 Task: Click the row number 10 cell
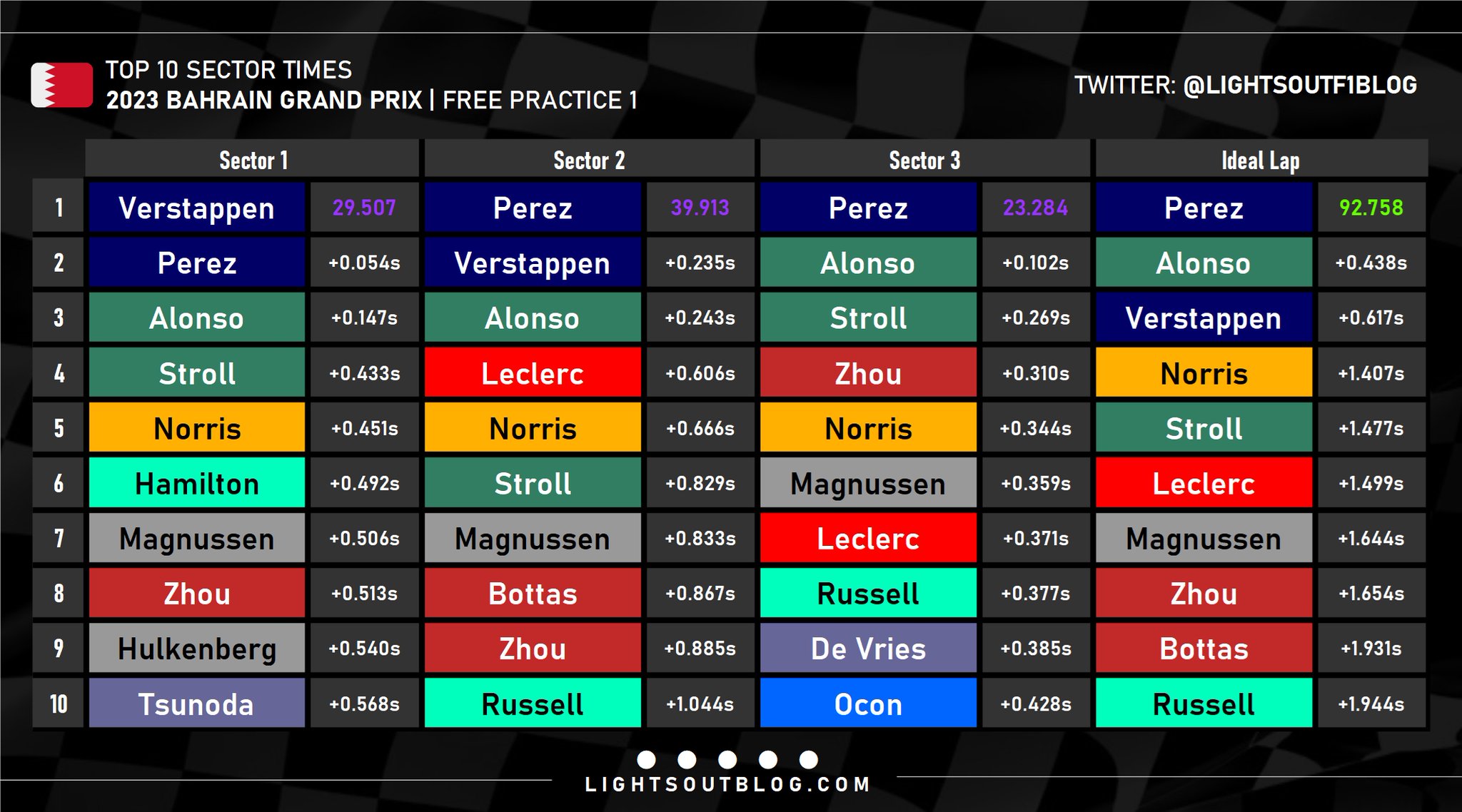pos(59,704)
